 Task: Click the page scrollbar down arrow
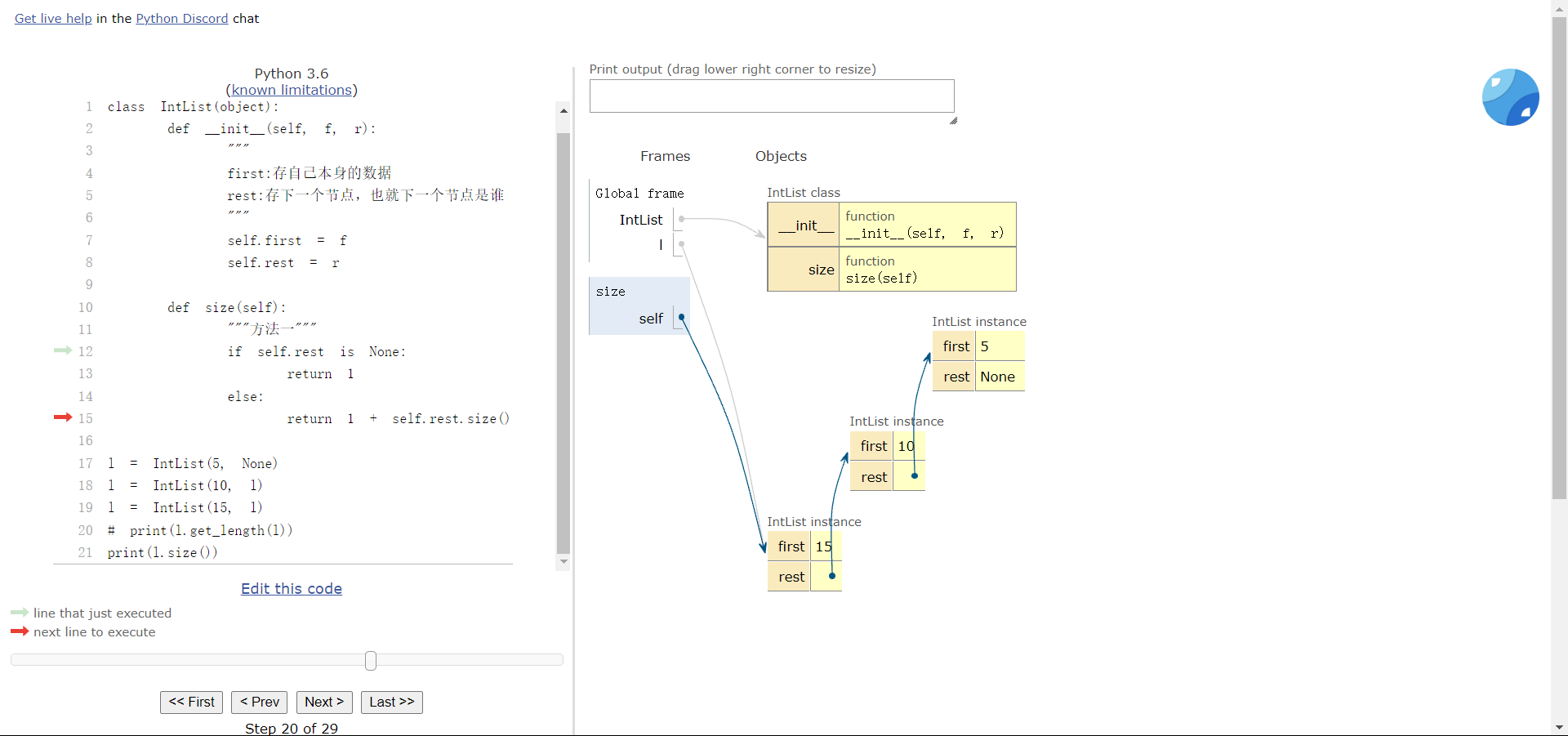coord(1559,727)
